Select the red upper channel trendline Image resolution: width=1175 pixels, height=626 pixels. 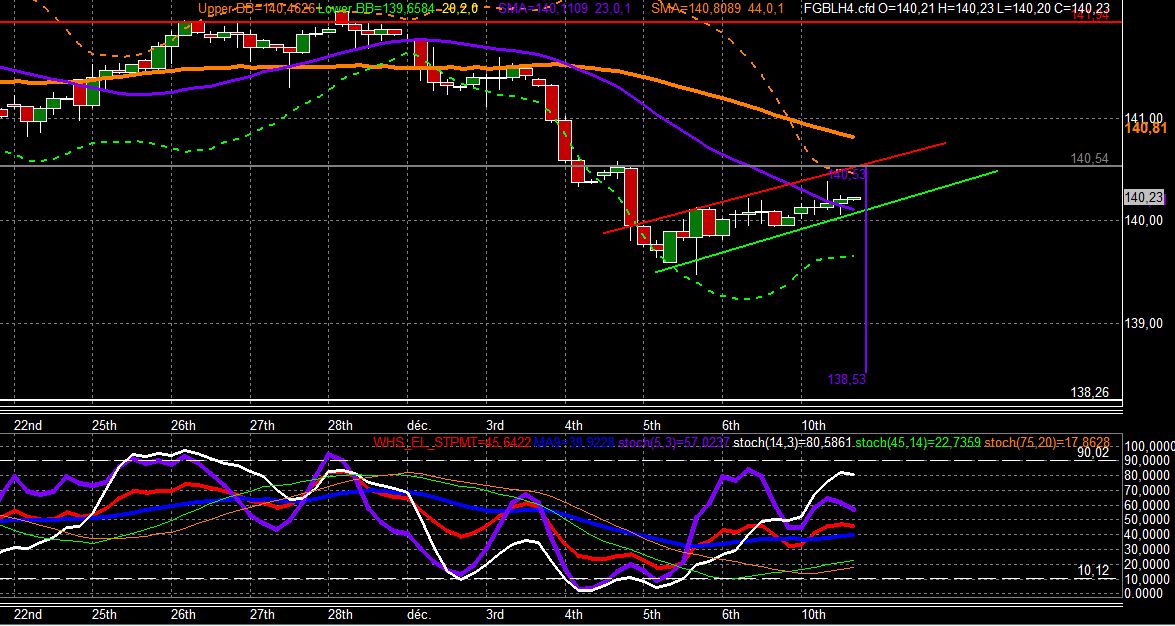click(x=774, y=187)
